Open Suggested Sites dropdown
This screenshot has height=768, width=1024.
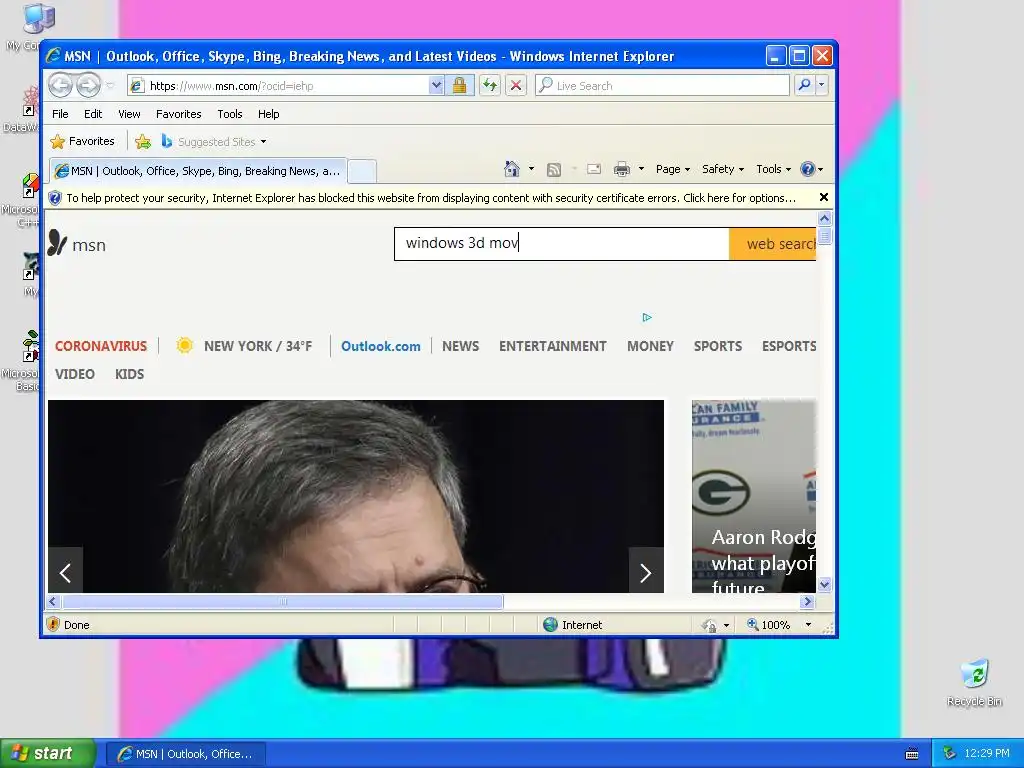(214, 142)
